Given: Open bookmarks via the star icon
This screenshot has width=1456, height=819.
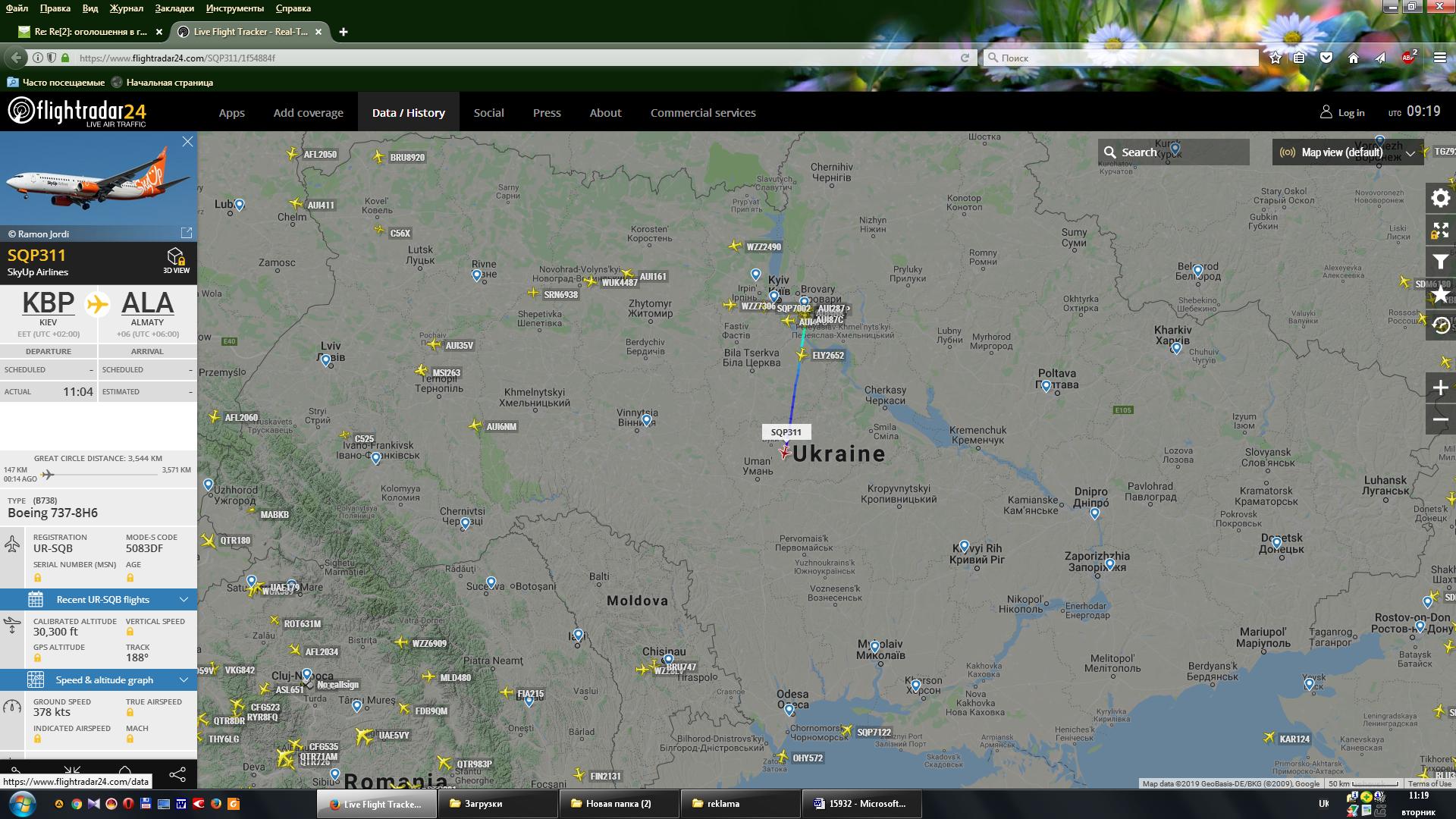Looking at the screenshot, I should (x=1440, y=294).
